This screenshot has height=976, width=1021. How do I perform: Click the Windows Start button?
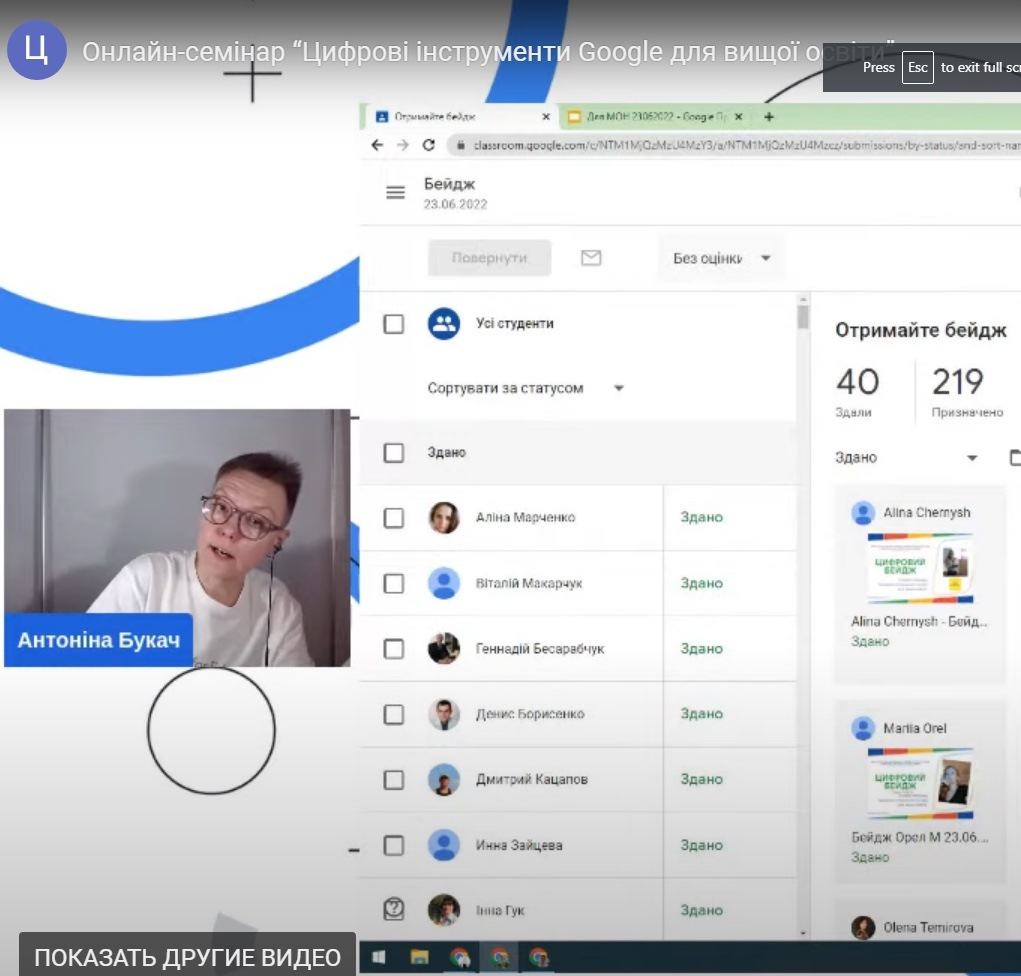point(380,957)
